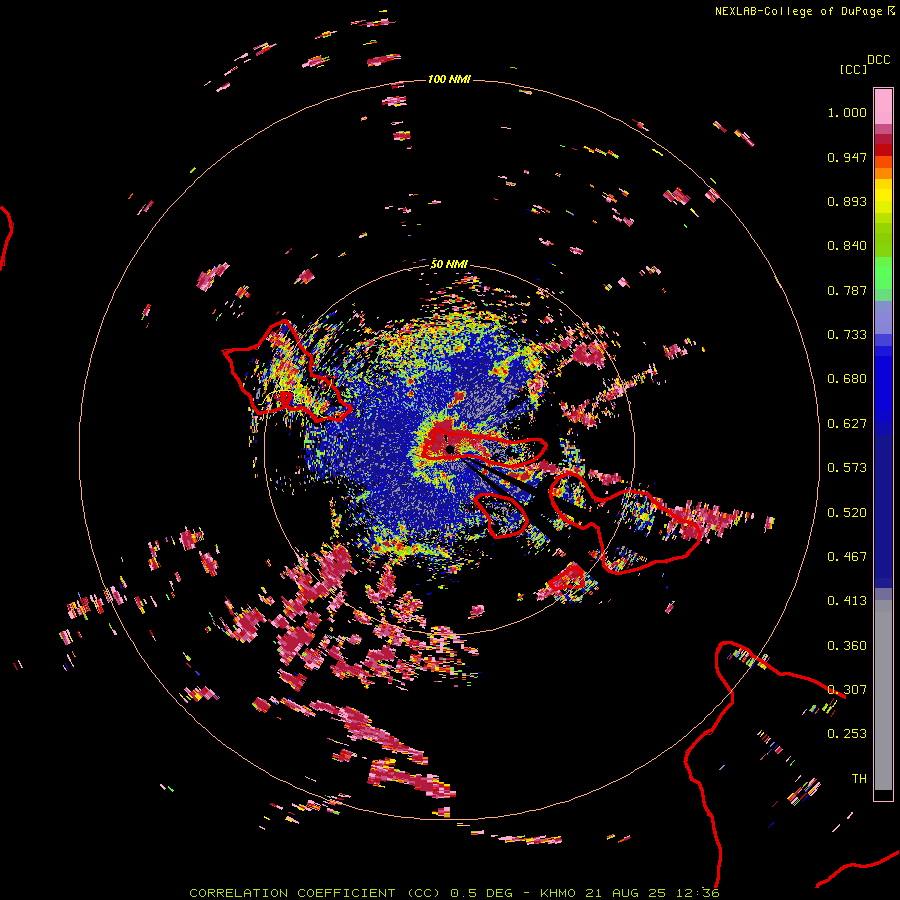Click the 0.680 color scale value
Viewport: 900px width, 900px height.
point(847,379)
